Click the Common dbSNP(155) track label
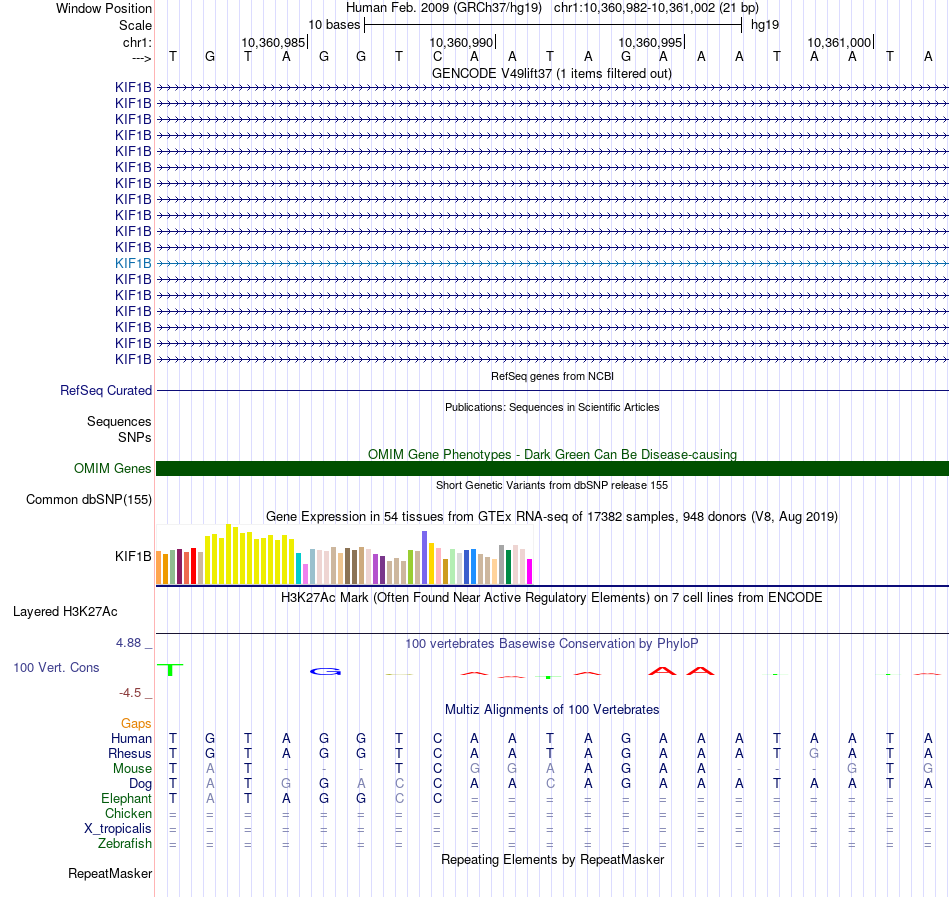 point(89,500)
